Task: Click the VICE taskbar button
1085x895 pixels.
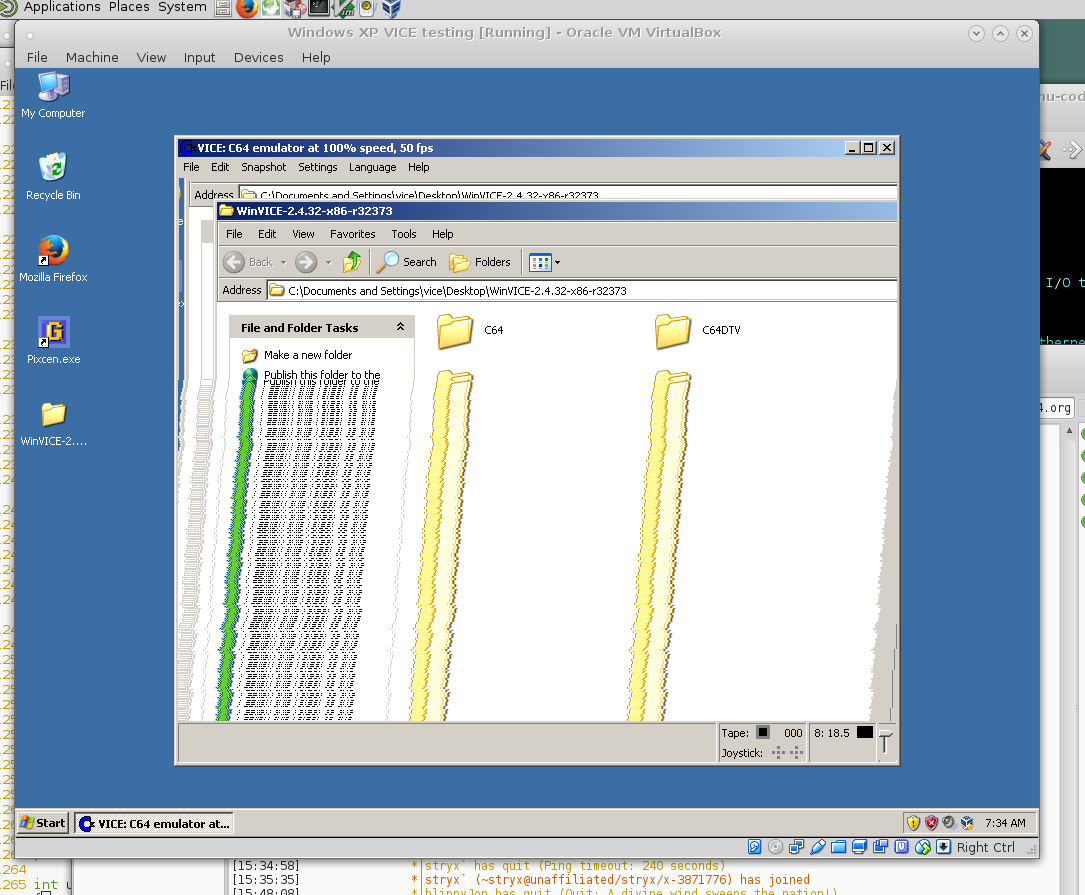Action: tap(154, 823)
